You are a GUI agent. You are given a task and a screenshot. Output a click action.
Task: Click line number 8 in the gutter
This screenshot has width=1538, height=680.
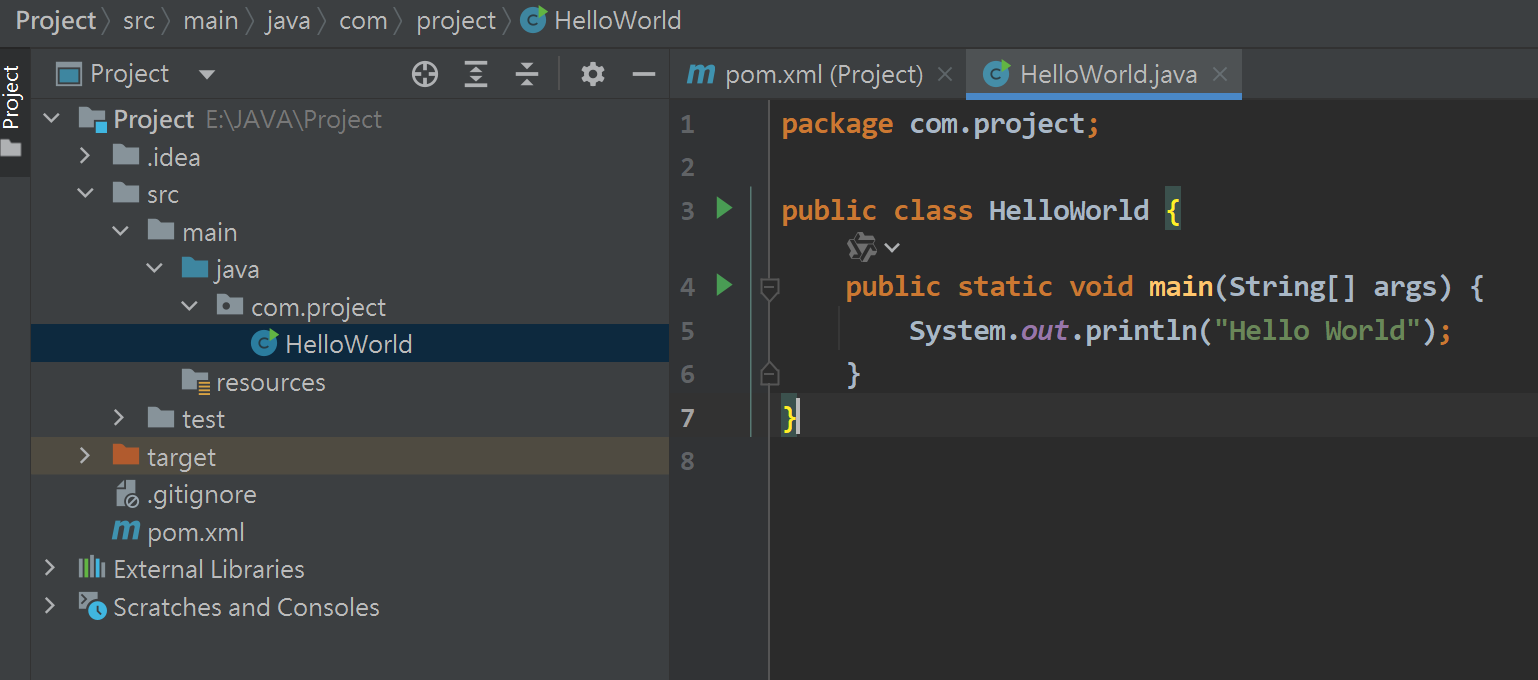click(687, 461)
